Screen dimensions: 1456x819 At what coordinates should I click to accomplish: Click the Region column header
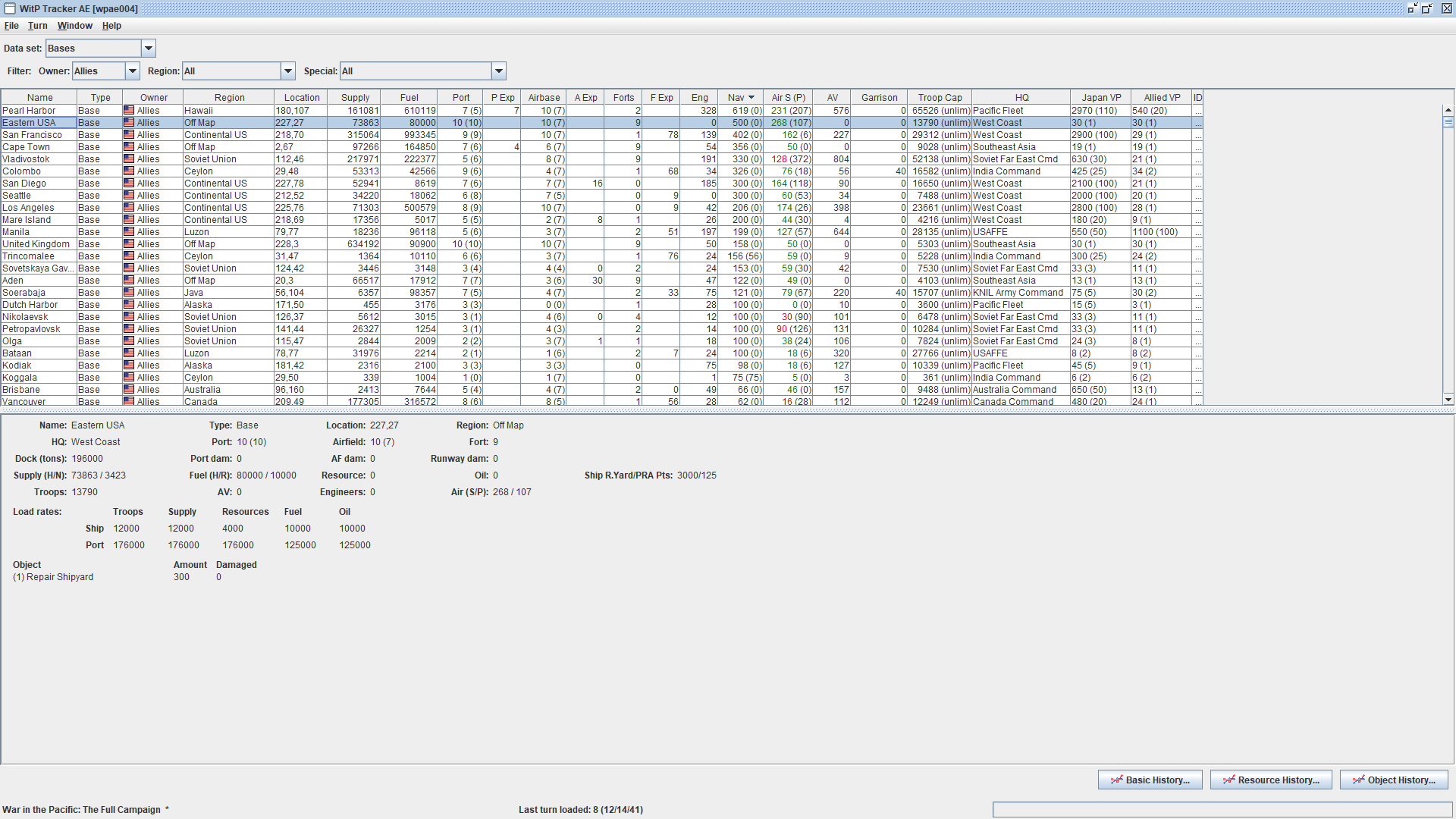pos(229,98)
